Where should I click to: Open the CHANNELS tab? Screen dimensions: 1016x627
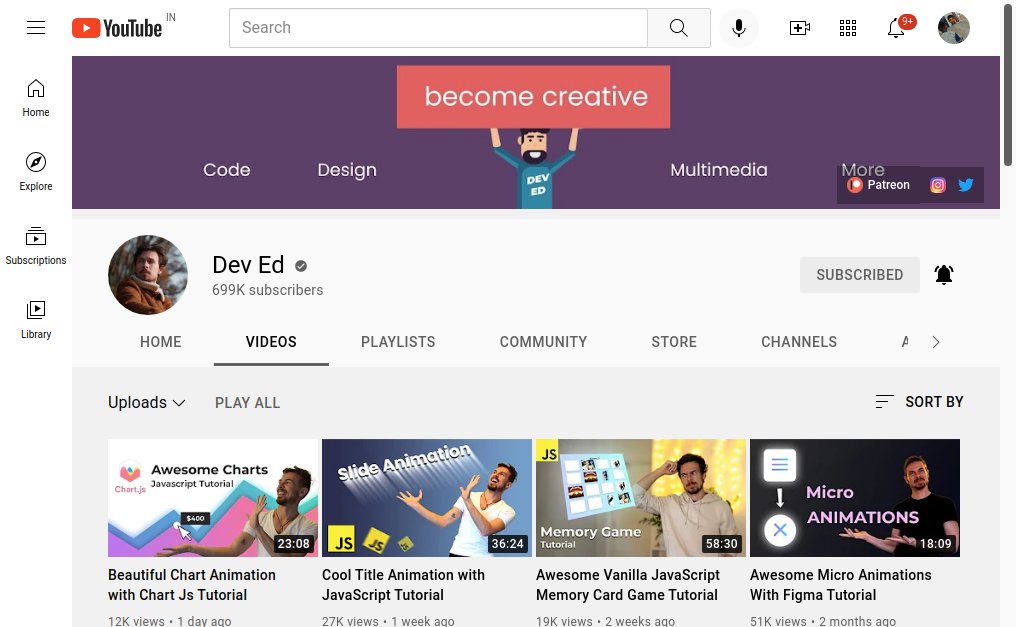tap(799, 342)
